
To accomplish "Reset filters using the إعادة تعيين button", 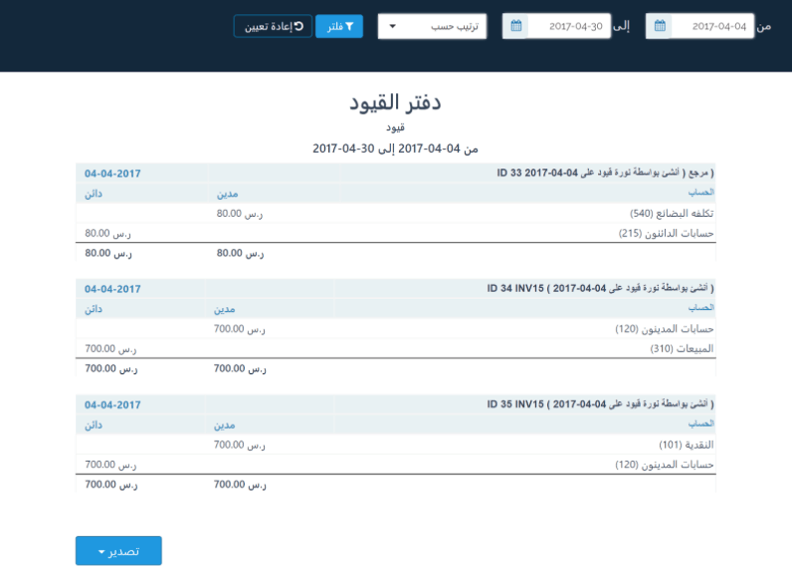I will [273, 26].
